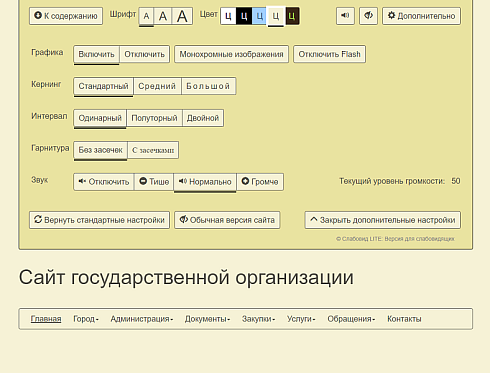Expand the 'Услуги' dropdown menu
Viewport: 490px width, 373px height.
[x=301, y=319]
